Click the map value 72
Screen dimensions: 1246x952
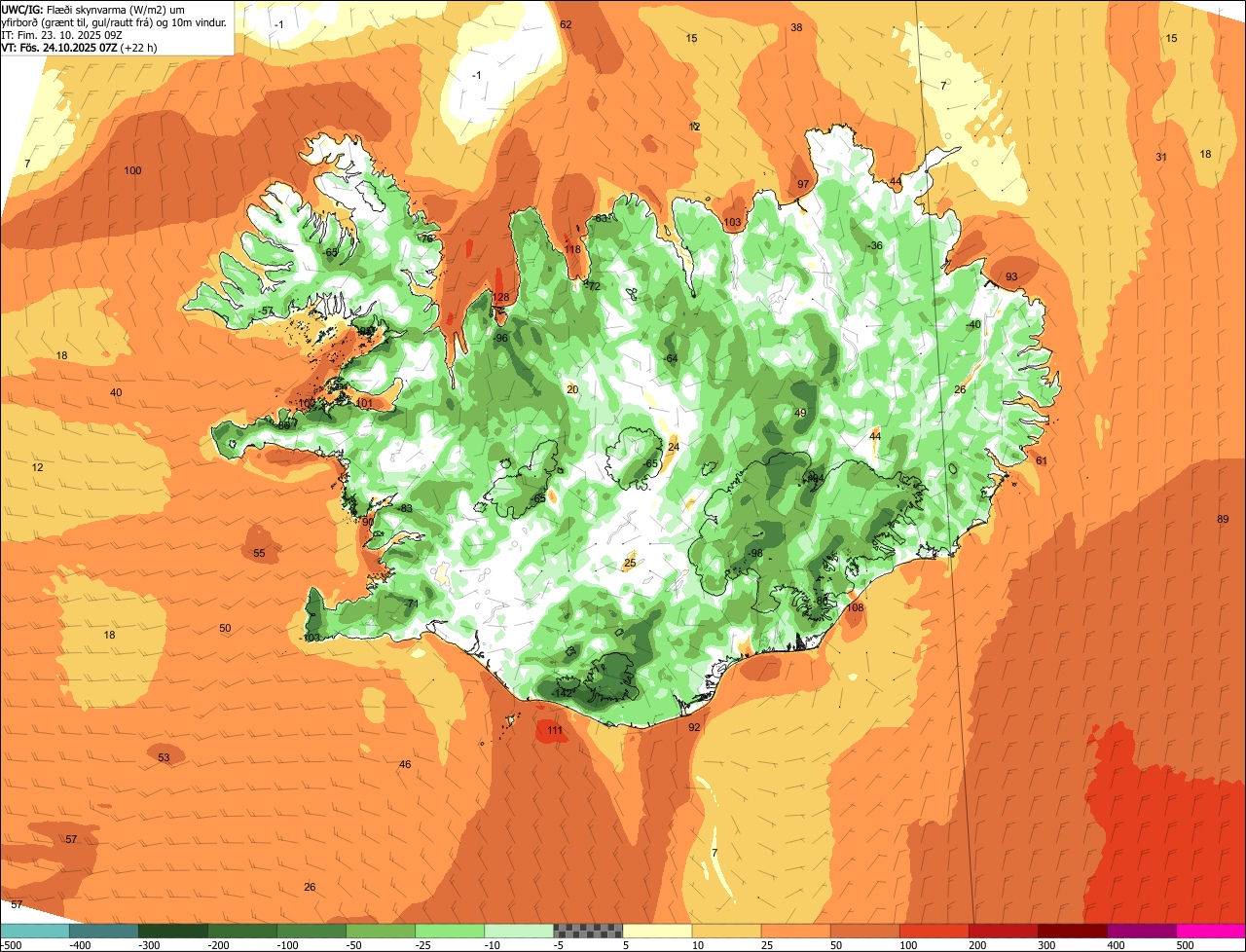pyautogui.click(x=593, y=287)
